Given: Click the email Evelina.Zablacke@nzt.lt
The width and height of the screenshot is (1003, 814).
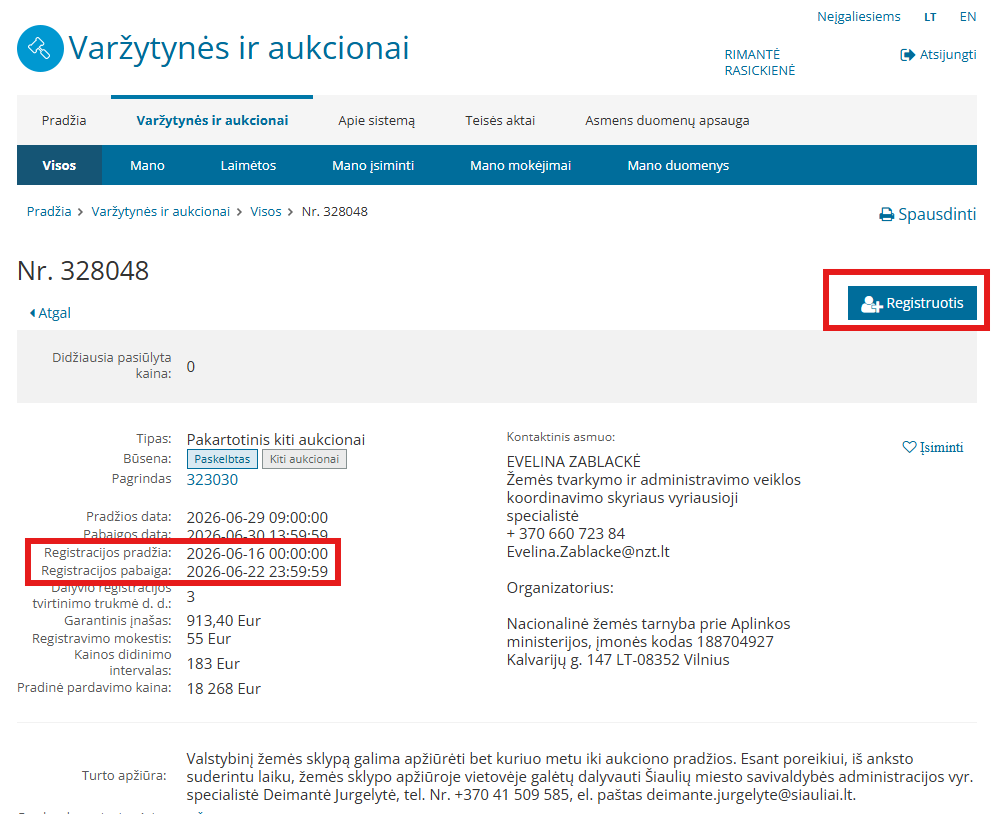Looking at the screenshot, I should click(x=588, y=552).
